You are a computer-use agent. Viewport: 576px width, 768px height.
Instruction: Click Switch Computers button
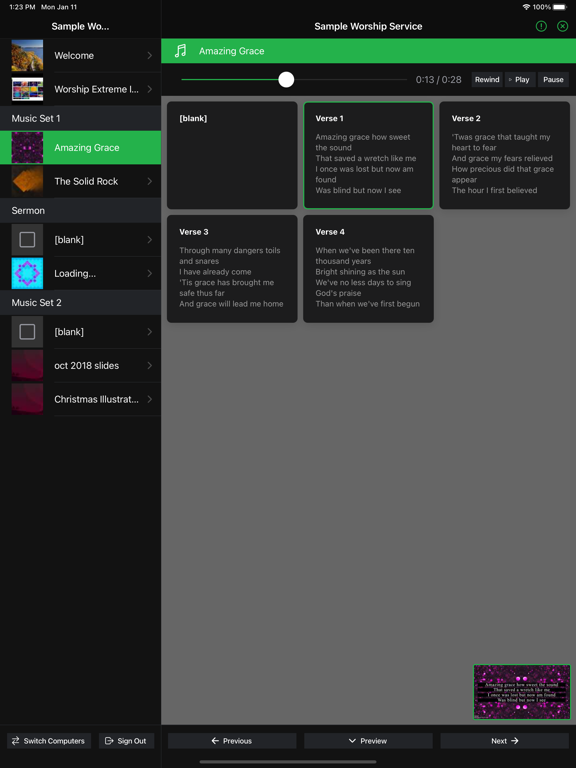click(x=49, y=741)
